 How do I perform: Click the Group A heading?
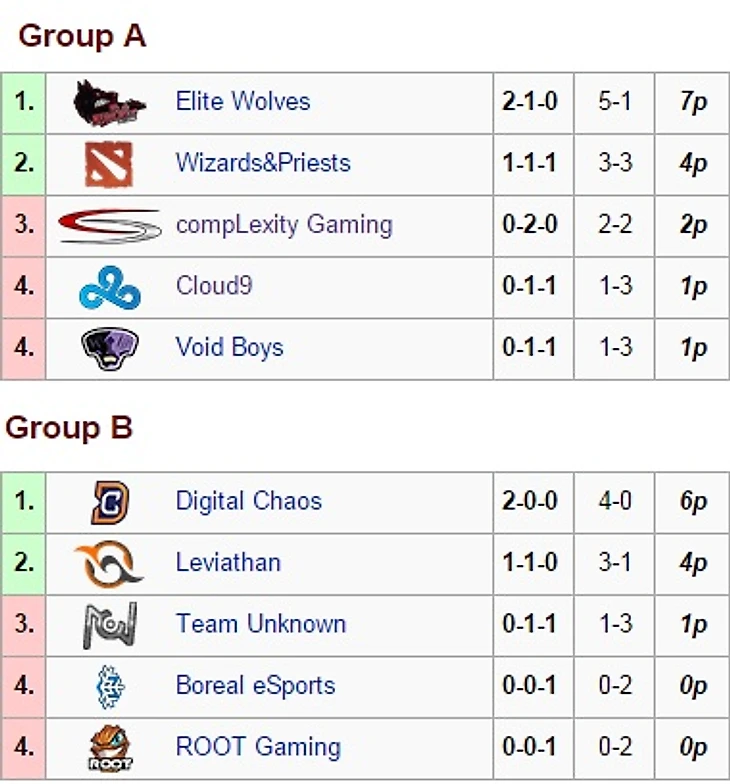(x=82, y=36)
